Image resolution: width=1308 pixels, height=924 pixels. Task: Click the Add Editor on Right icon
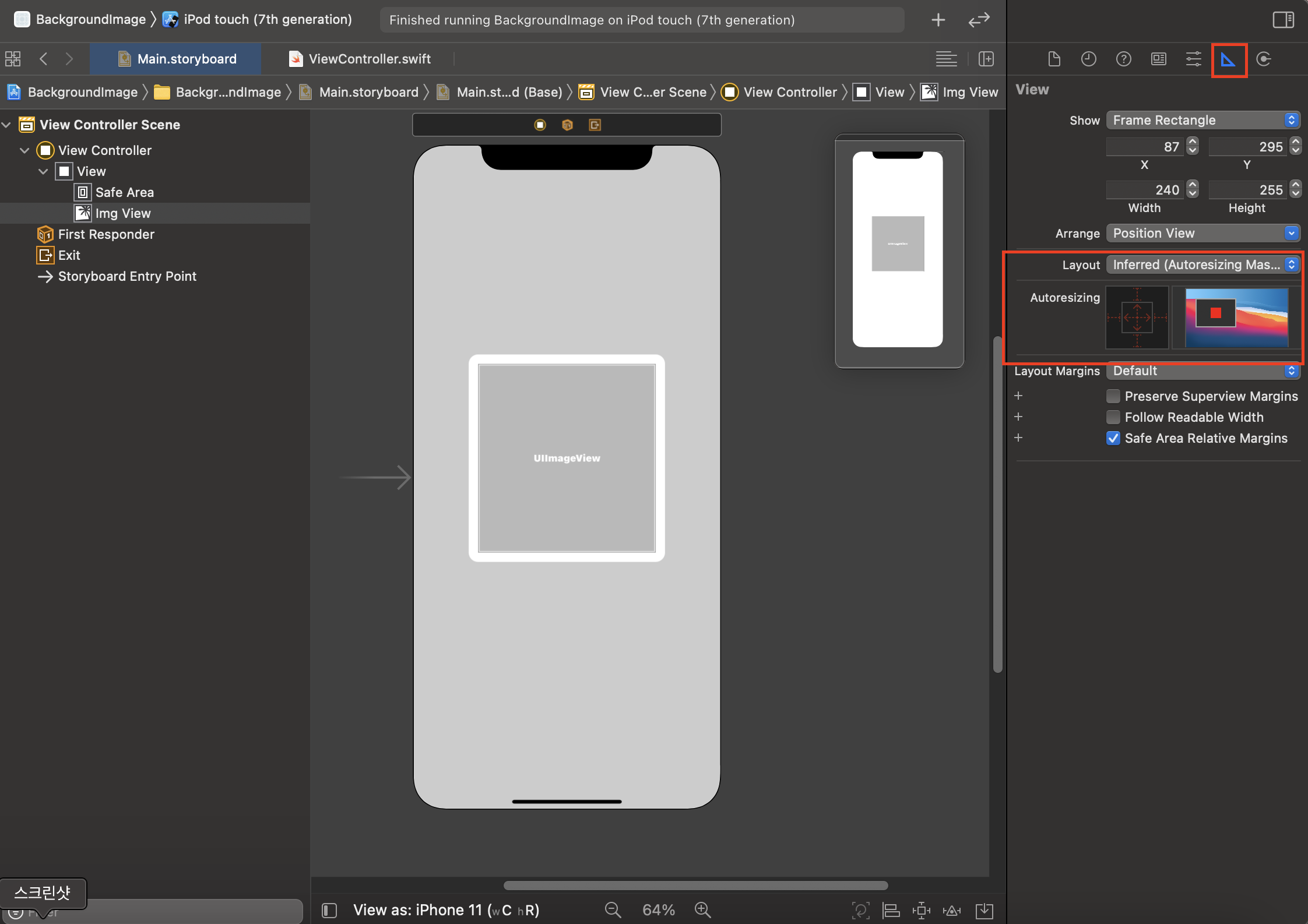(986, 59)
